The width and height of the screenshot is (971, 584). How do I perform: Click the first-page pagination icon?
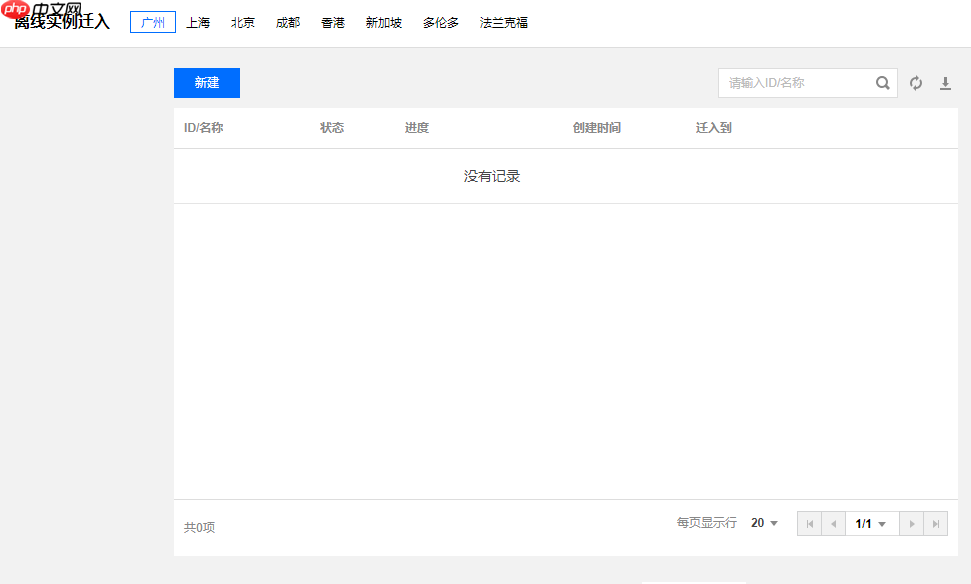(x=809, y=523)
